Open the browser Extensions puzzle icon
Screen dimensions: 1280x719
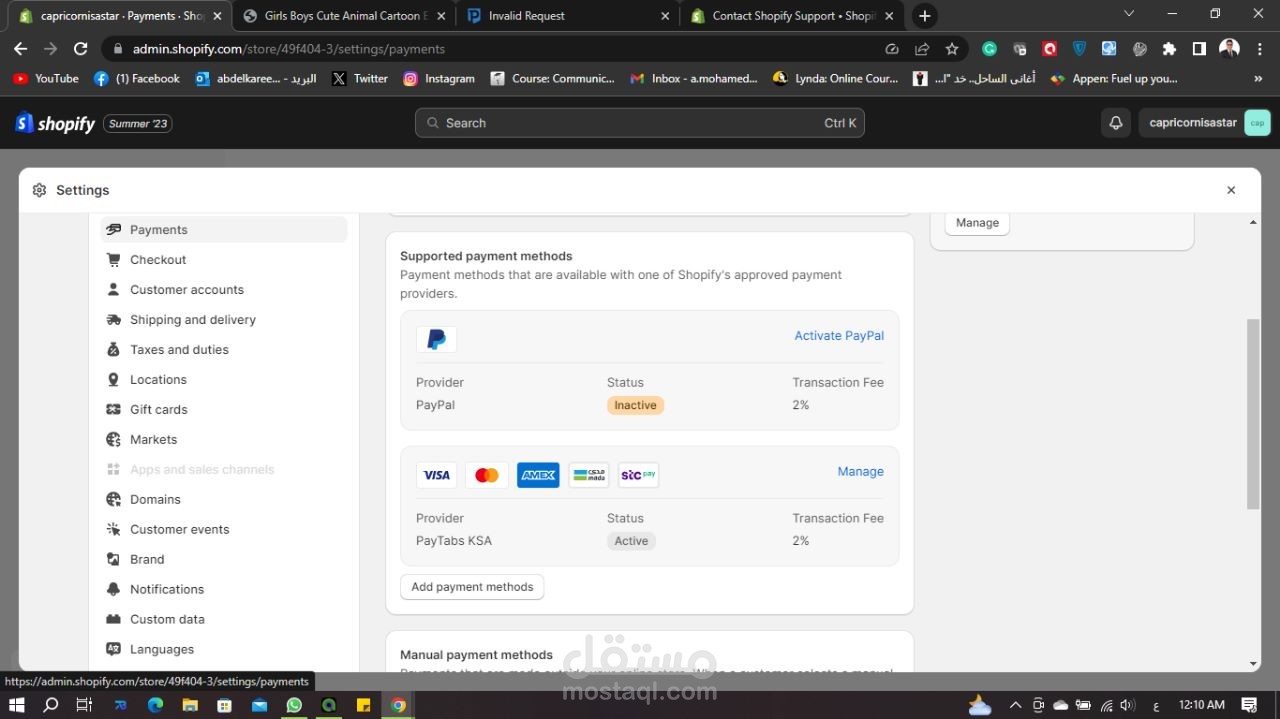[x=1169, y=49]
